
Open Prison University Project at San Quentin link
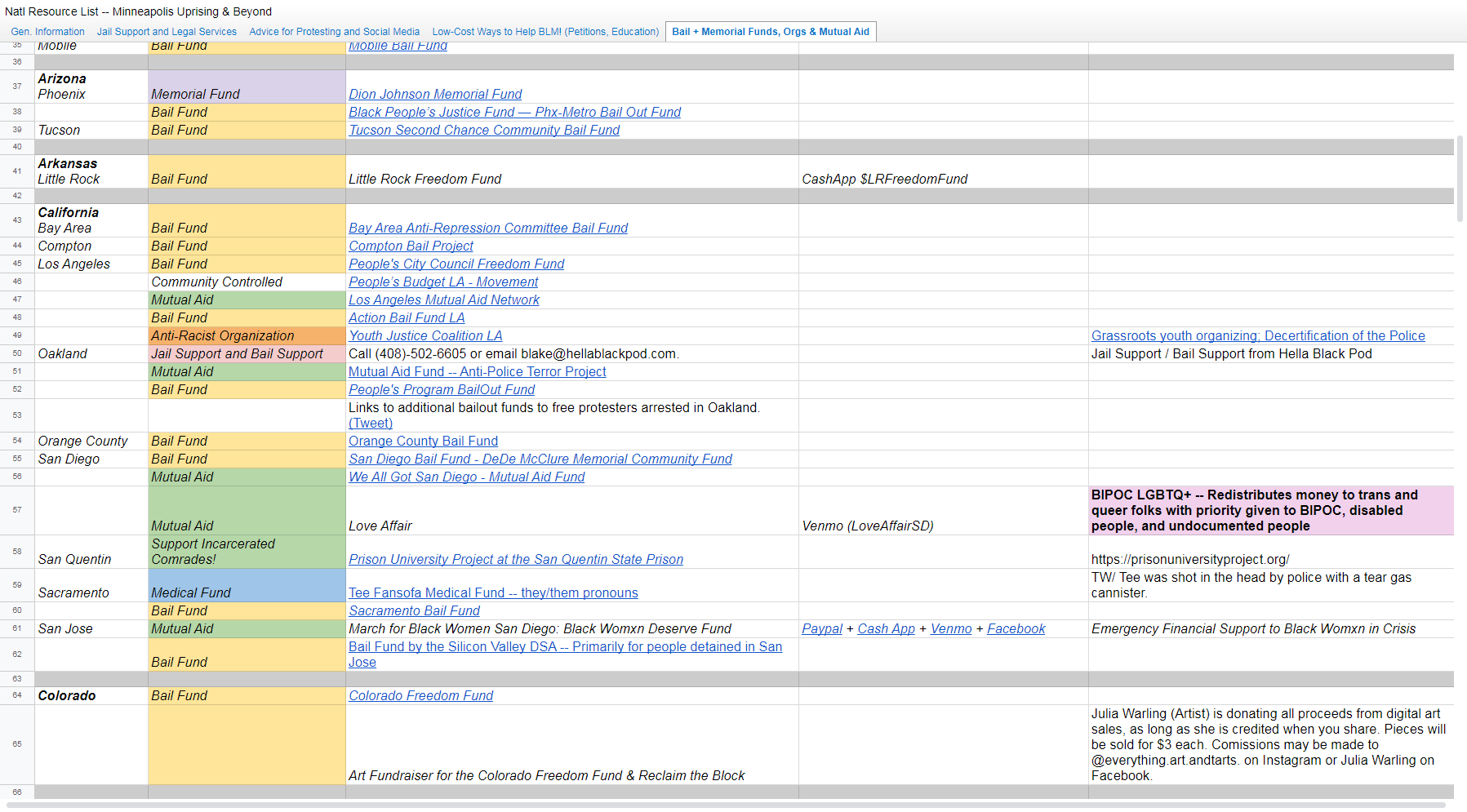pos(516,560)
